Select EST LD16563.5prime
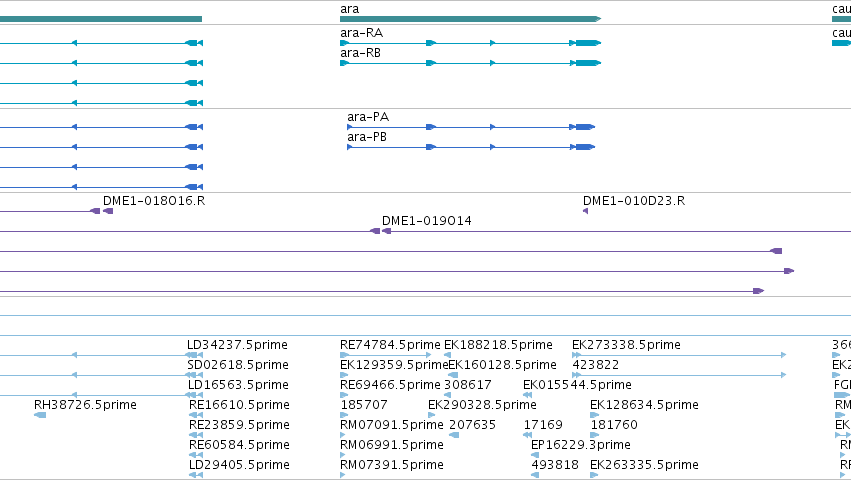Viewport: 851px width, 480px height. point(238,385)
